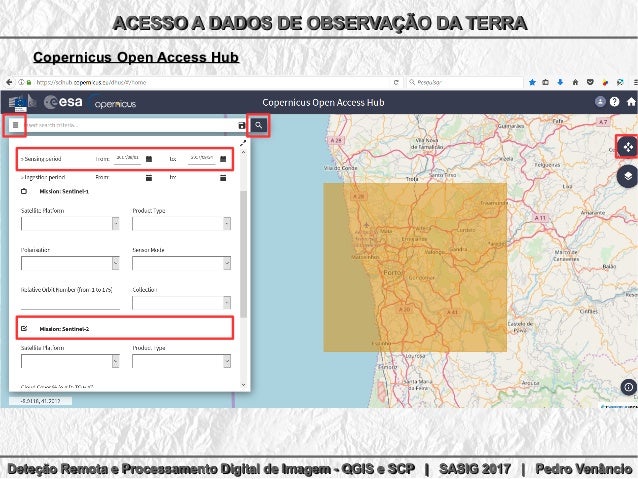
Task: Open Sentinel-1 Satellite Platform dropdown
Action: point(70,223)
